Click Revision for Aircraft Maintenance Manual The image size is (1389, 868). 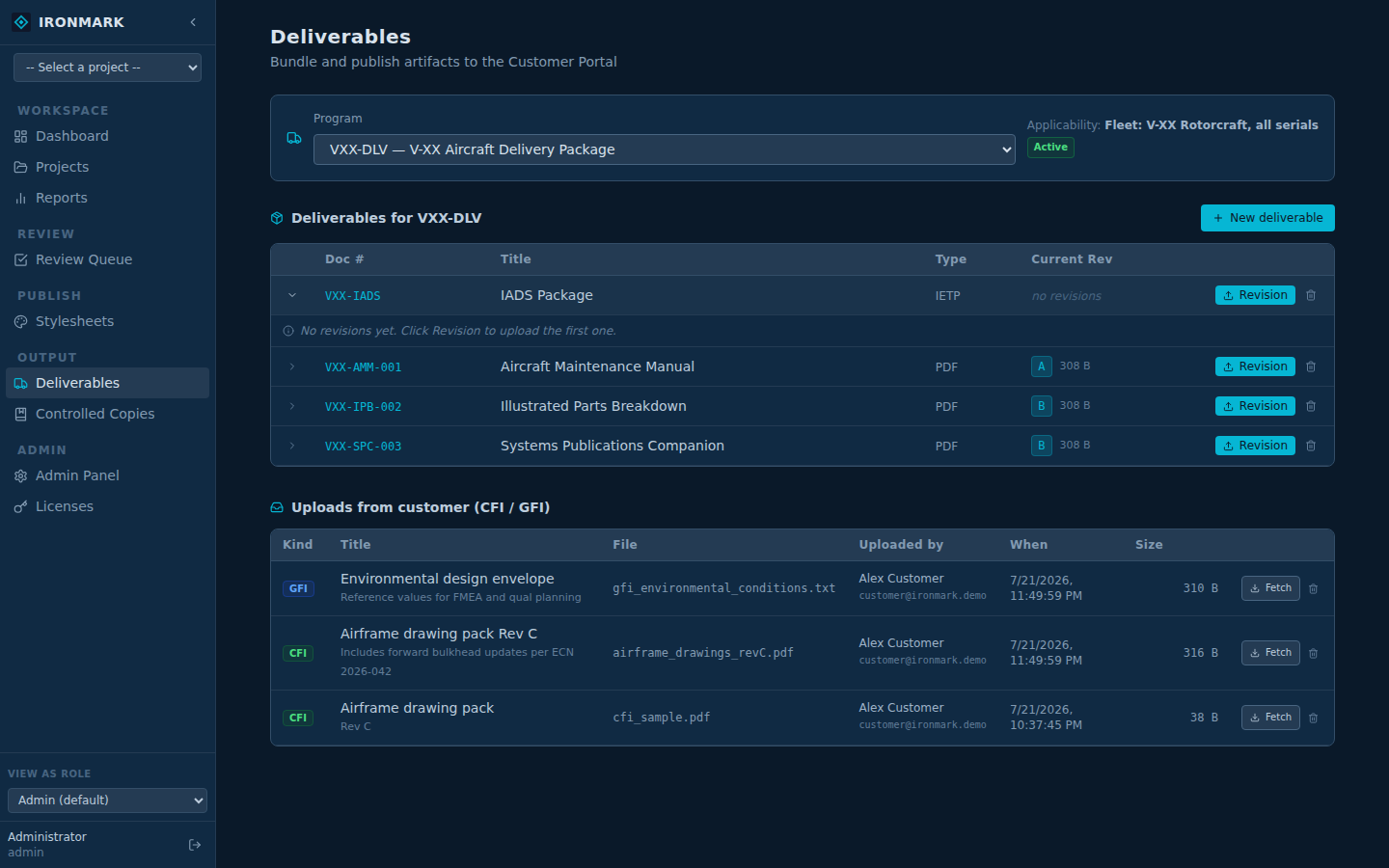point(1255,366)
